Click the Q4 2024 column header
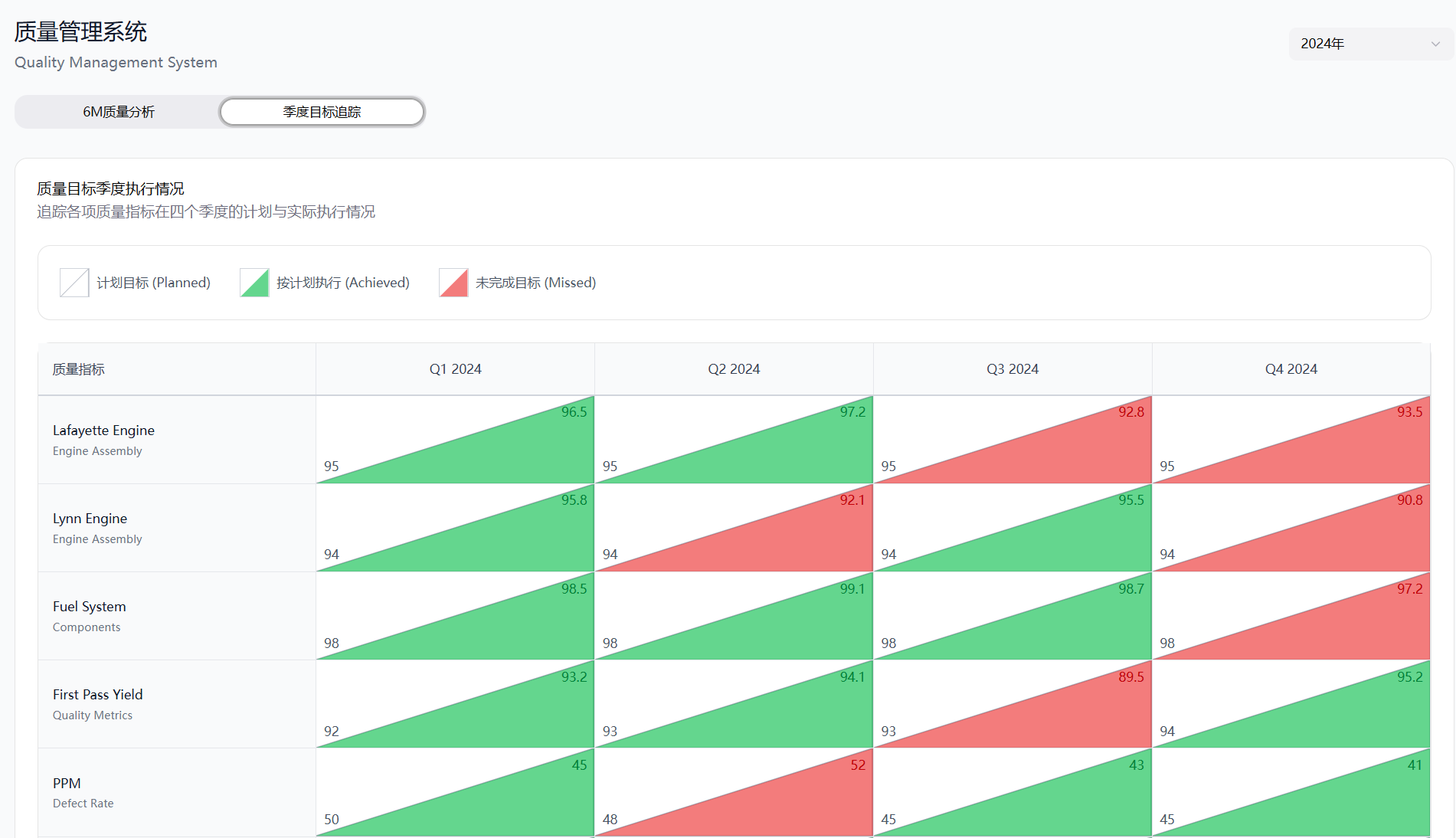Screen dimensions: 1456x838 [x=1291, y=369]
